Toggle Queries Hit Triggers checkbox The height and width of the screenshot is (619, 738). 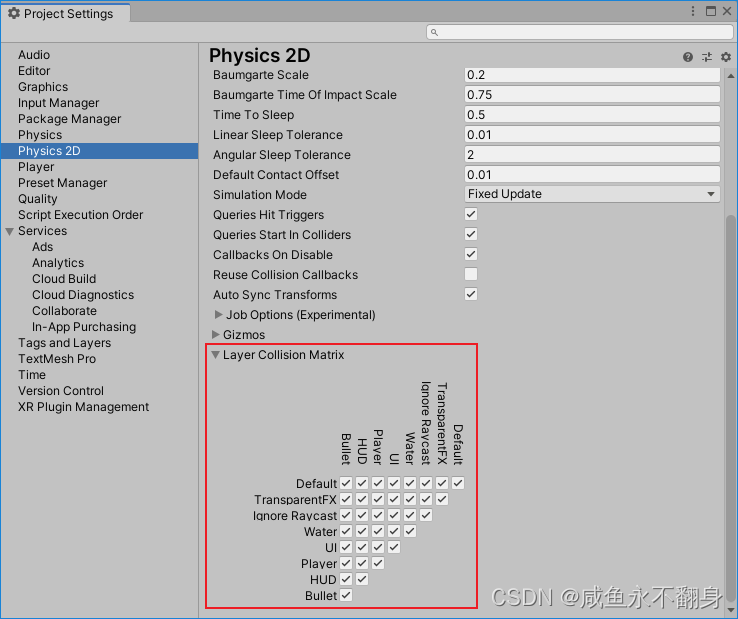(471, 214)
